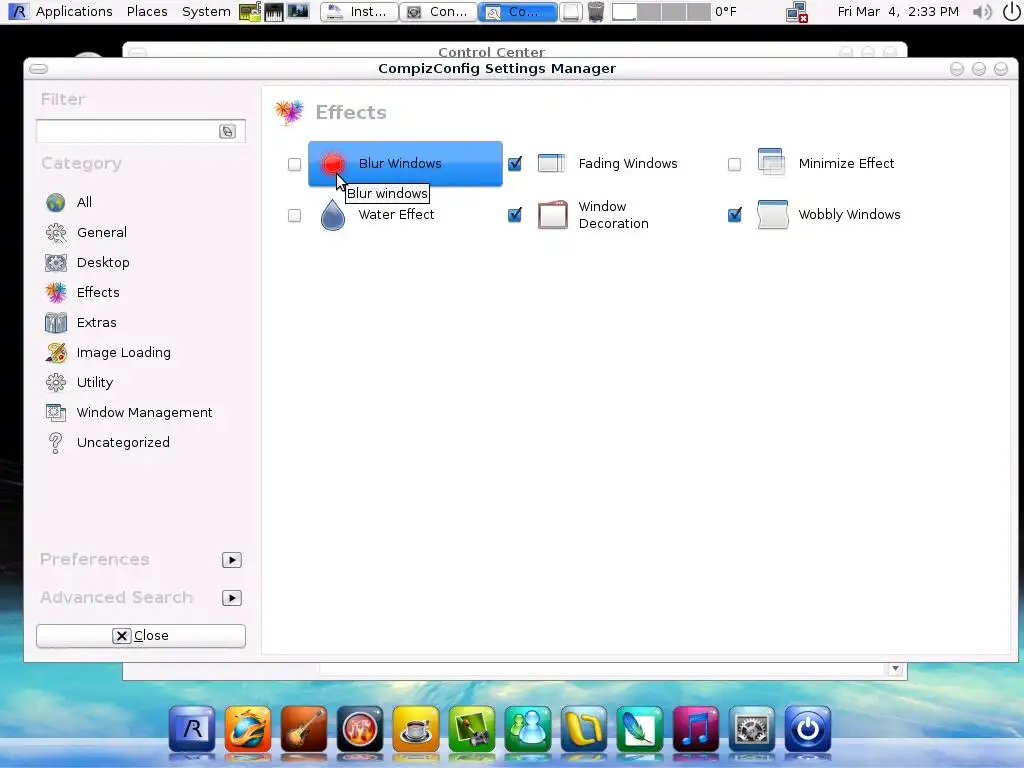Disable the Wobbly Windows checkbox
This screenshot has width=1024, height=768.
pyautogui.click(x=735, y=215)
